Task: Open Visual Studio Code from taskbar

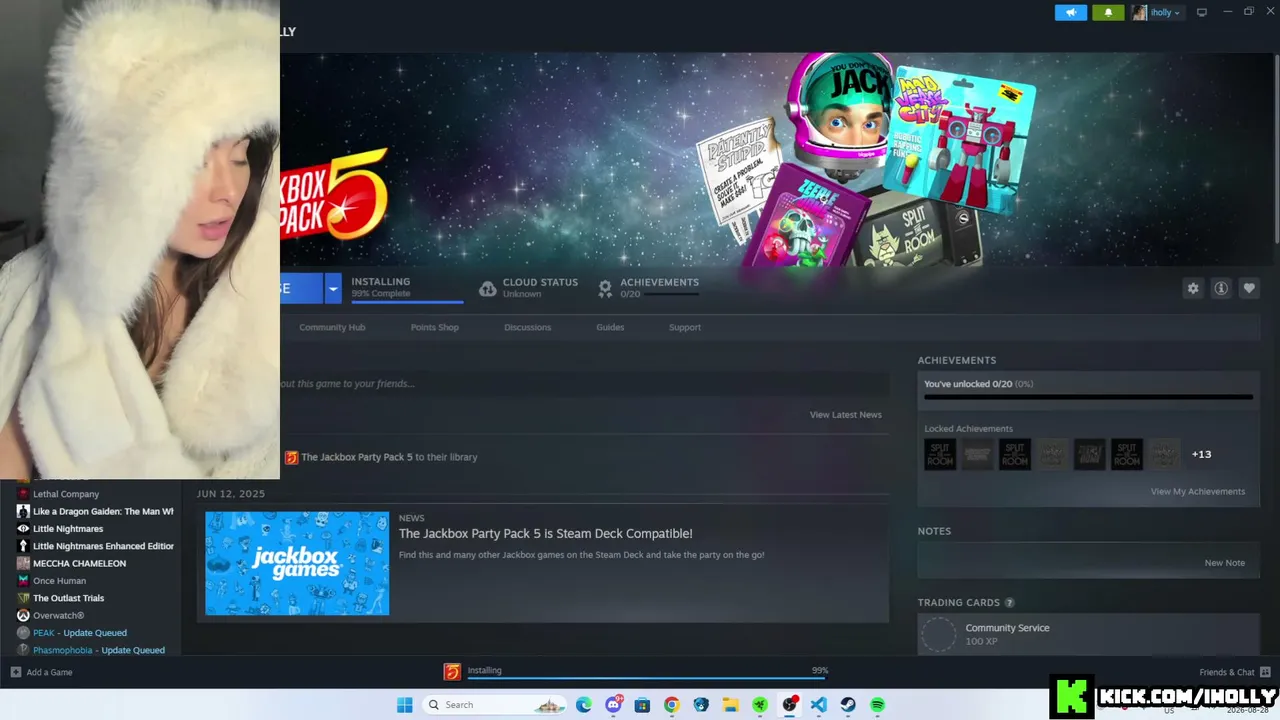Action: 819,705
